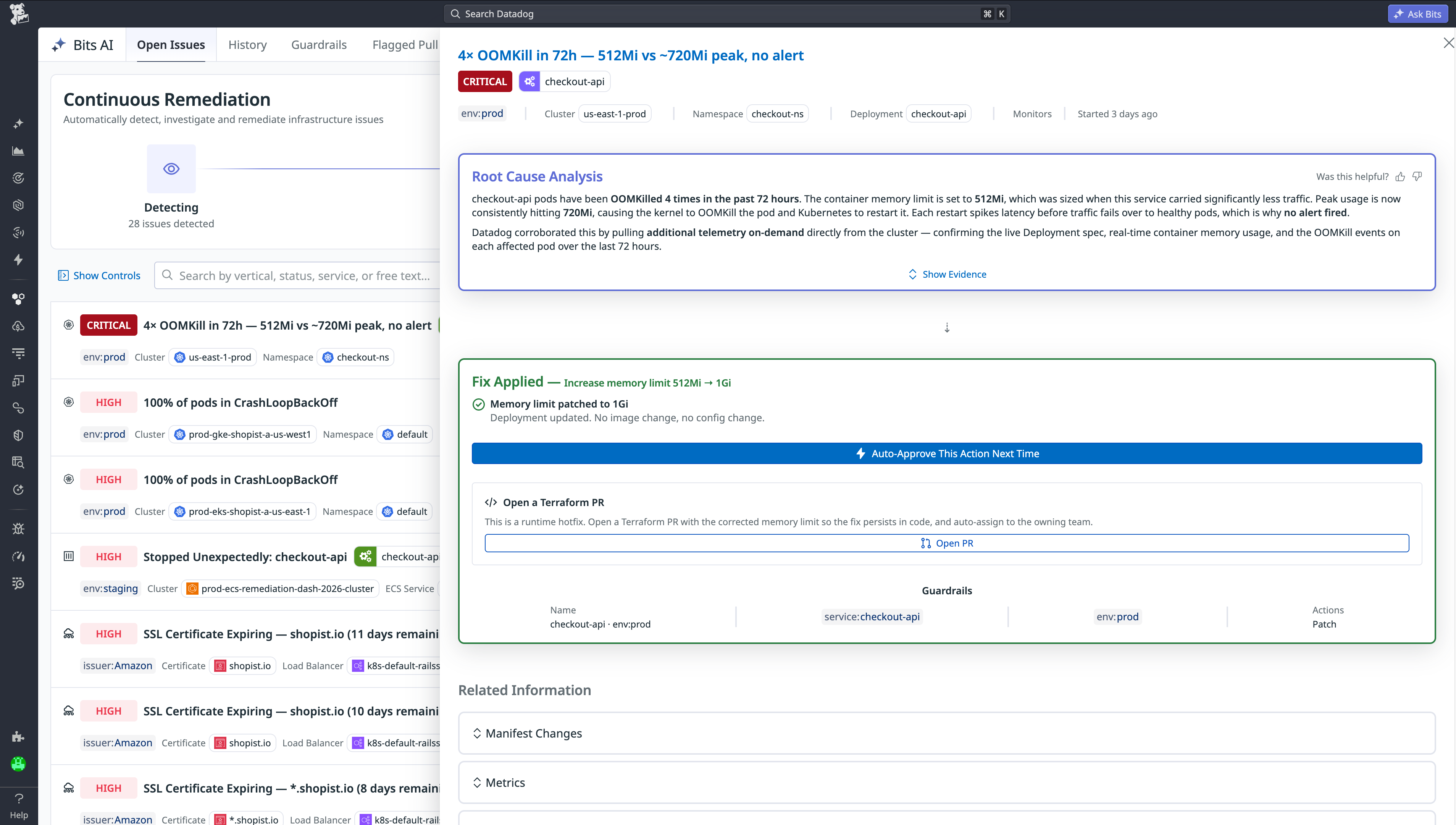Viewport: 1456px width, 825px height.
Task: Focus the Search Datadog field
Action: click(x=726, y=14)
